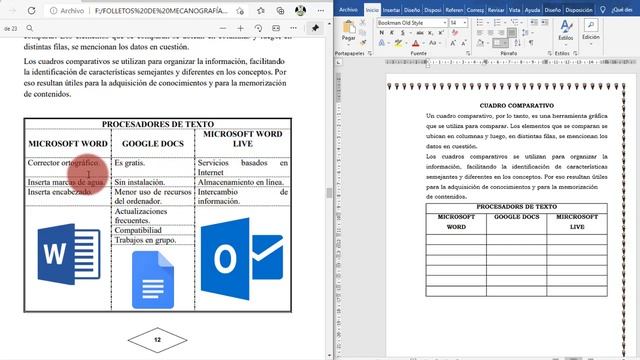The image size is (640, 360).
Task: Toggle italic (K) formatting
Action: coord(391,33)
